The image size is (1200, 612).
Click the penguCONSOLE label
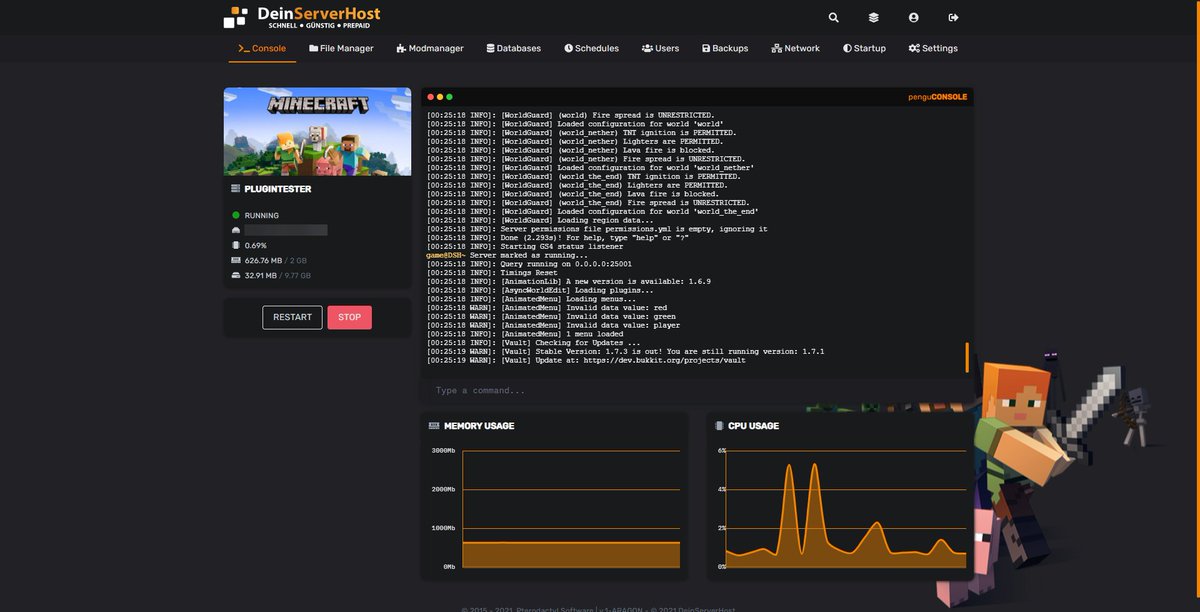tap(940, 97)
